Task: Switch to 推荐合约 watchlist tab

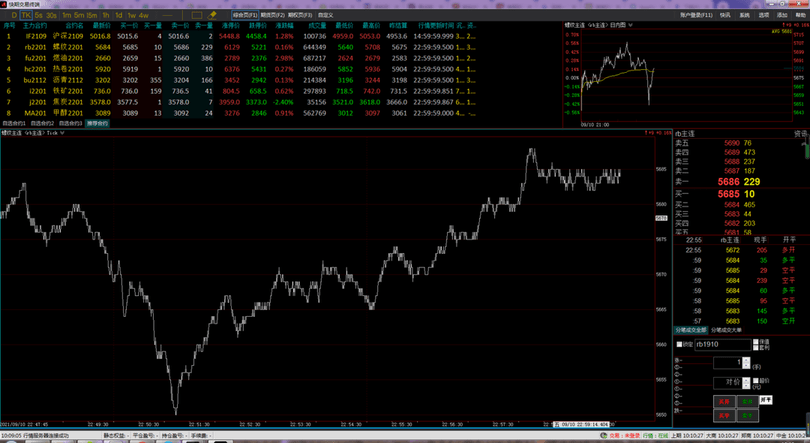Action: point(97,123)
